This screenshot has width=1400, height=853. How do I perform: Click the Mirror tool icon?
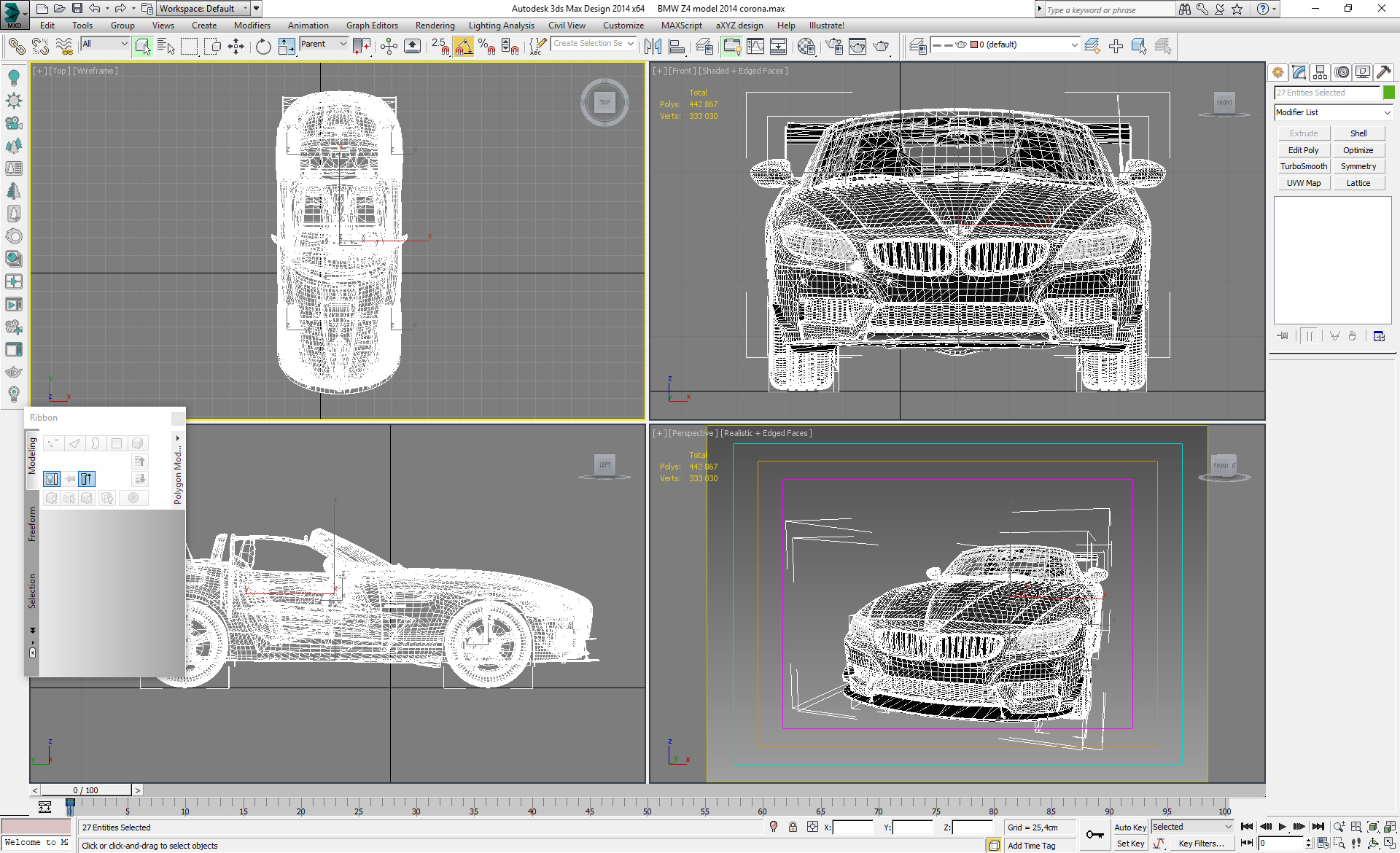[653, 47]
